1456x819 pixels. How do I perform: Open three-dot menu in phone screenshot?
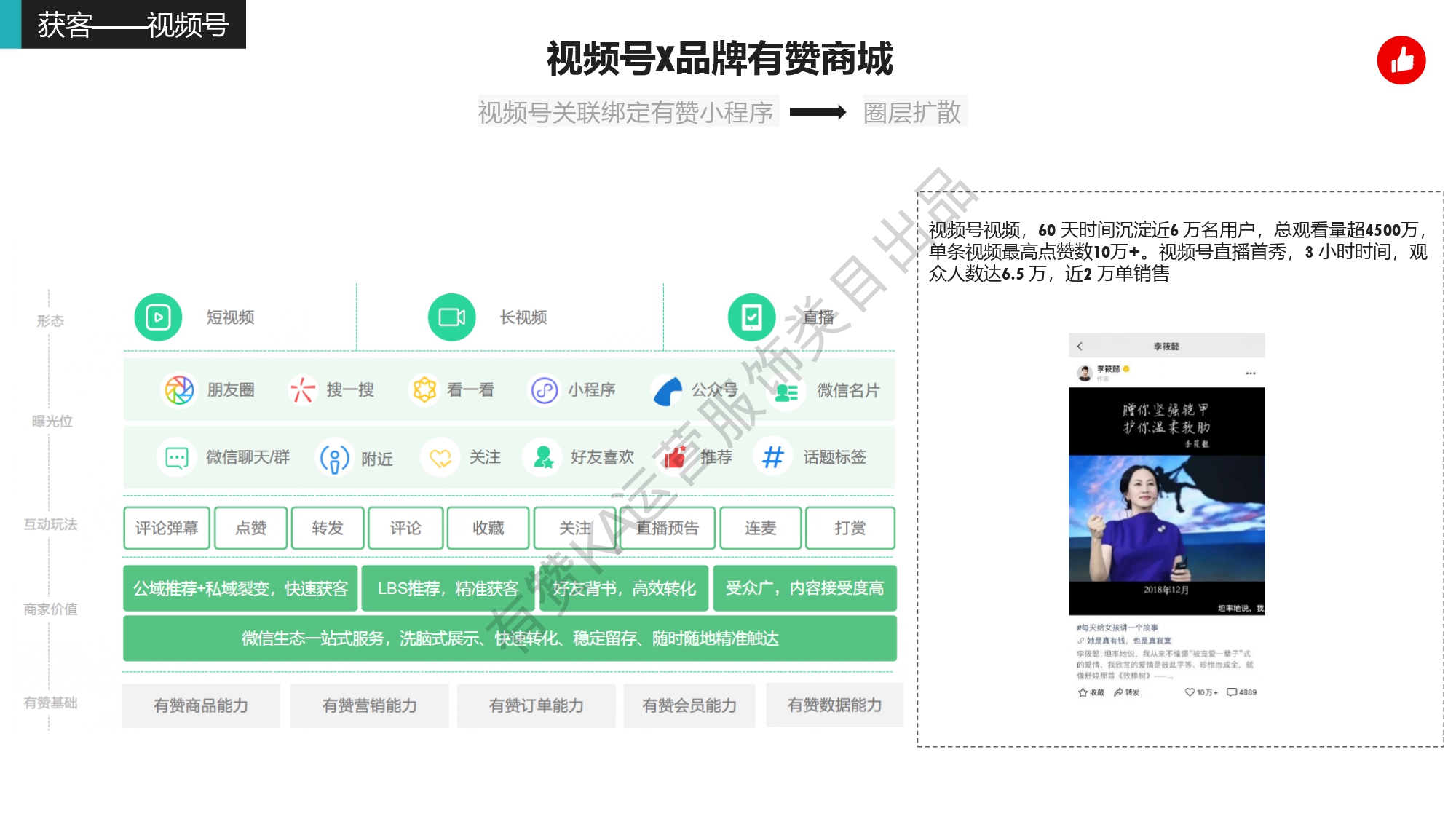tap(1250, 373)
